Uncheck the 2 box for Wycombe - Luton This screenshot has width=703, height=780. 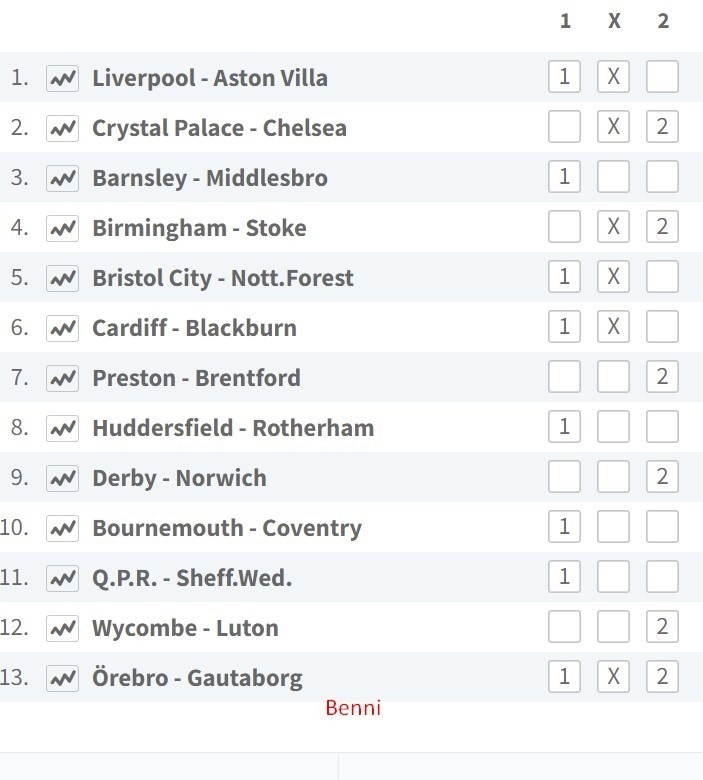[662, 626]
